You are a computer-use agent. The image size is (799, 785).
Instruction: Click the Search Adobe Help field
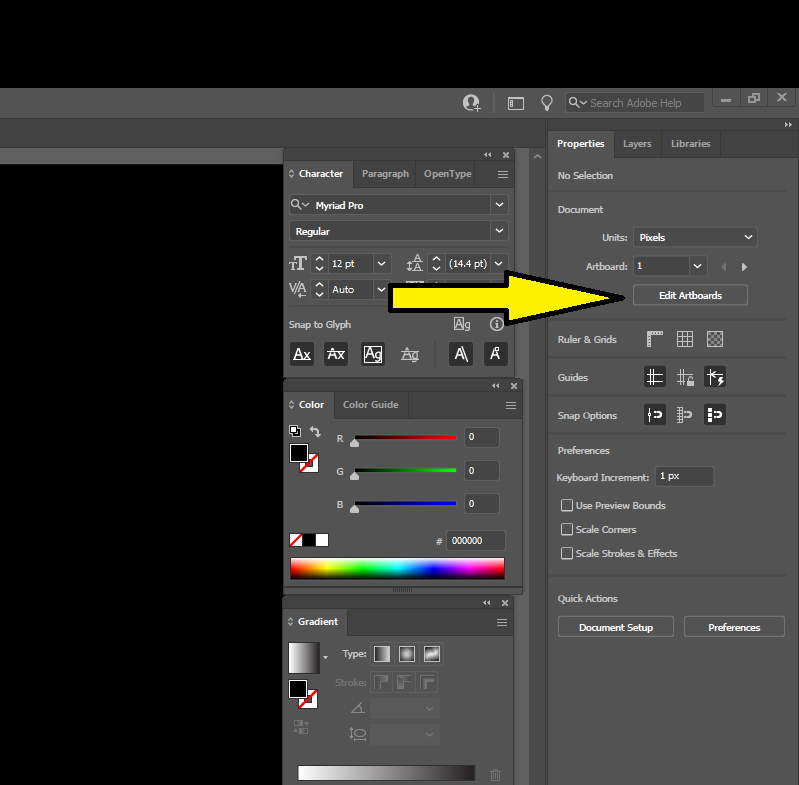pos(635,103)
